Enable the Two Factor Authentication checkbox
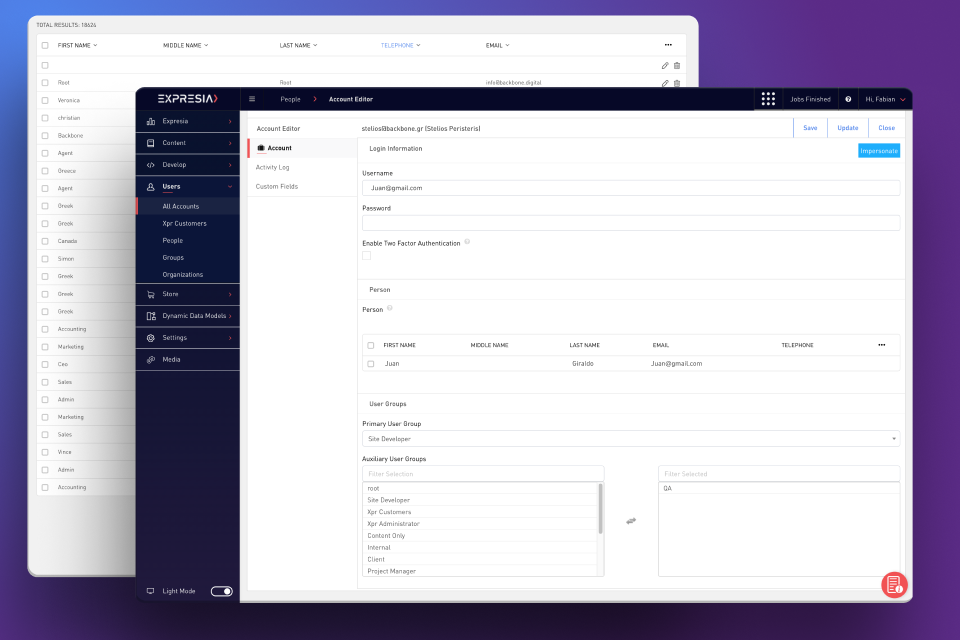Image resolution: width=960 pixels, height=640 pixels. pyautogui.click(x=366, y=256)
